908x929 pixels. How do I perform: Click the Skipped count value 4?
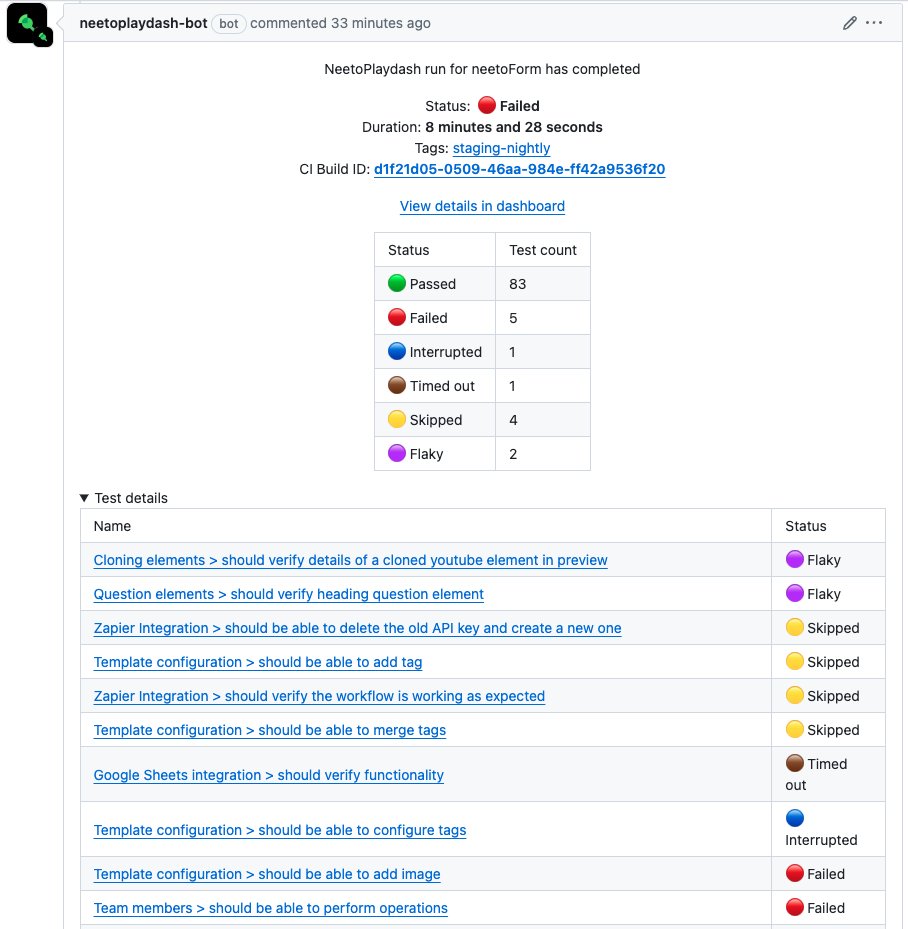(x=513, y=420)
